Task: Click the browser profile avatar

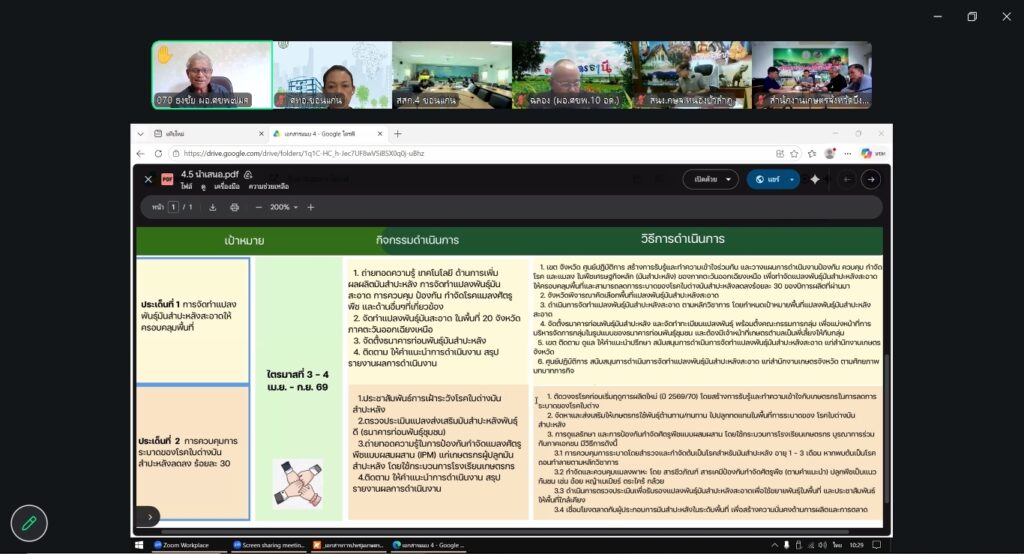Action: point(829,154)
